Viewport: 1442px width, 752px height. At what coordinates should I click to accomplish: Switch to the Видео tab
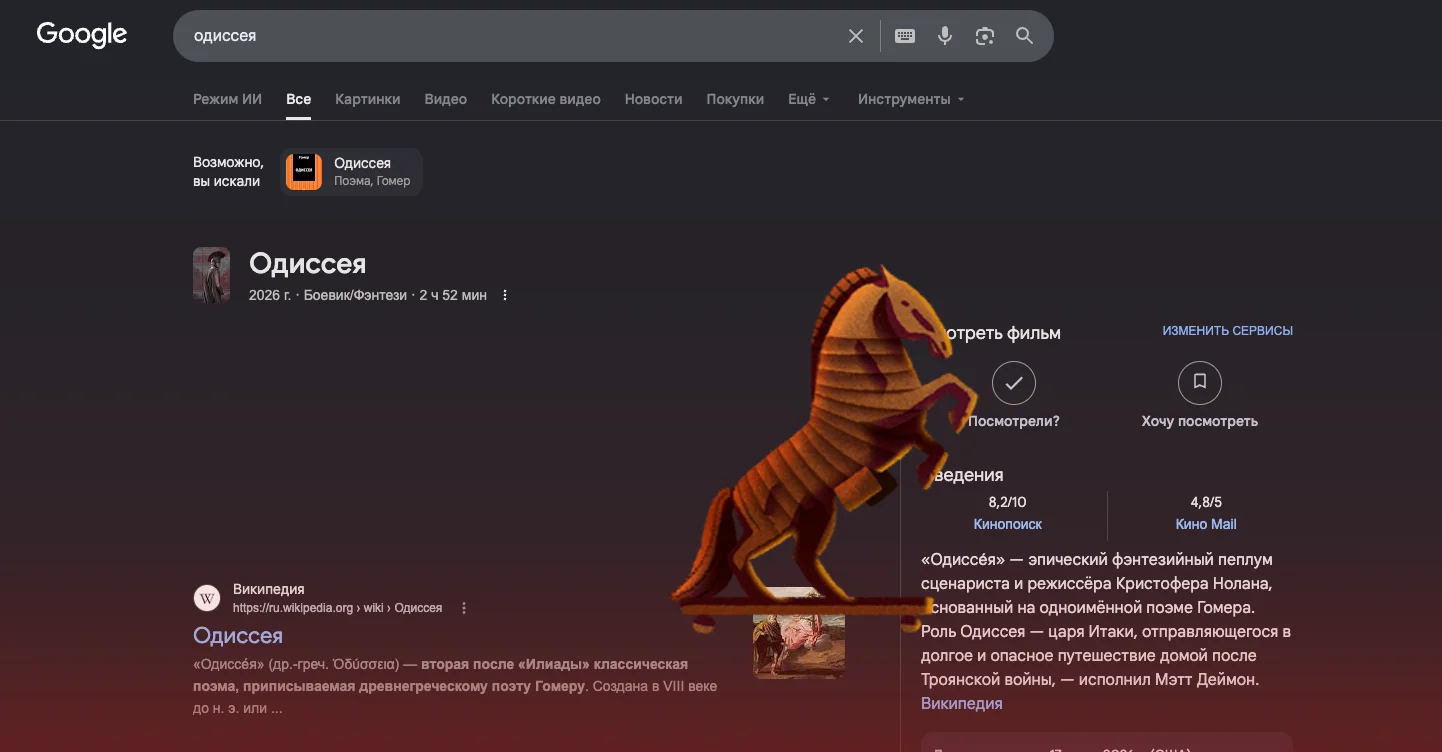coord(446,99)
